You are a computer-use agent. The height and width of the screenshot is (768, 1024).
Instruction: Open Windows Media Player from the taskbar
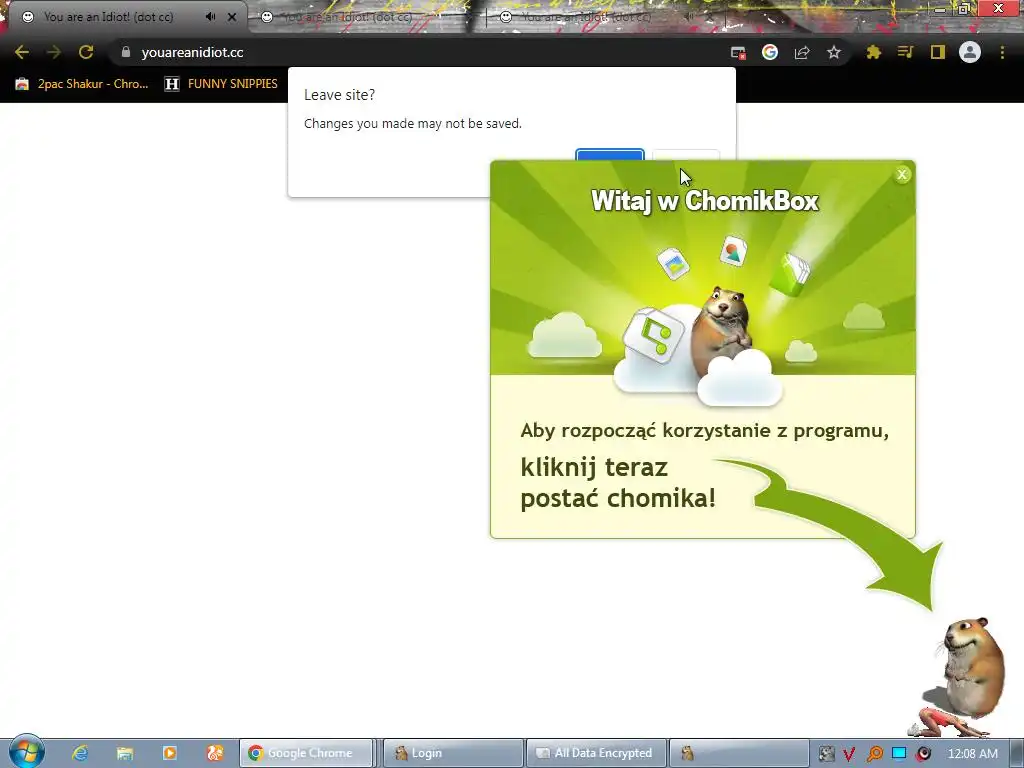coord(170,753)
